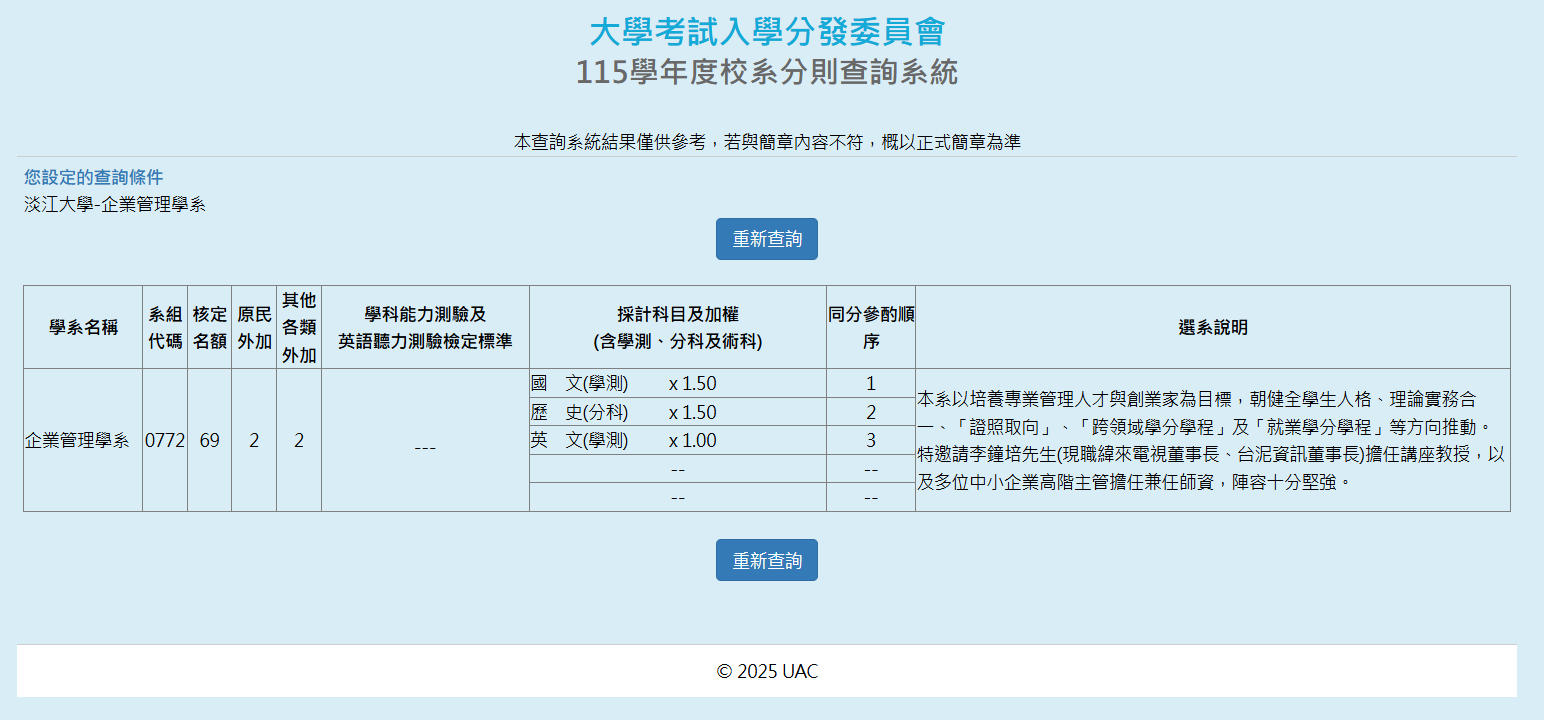Select the department code 0772 cell
1544x720 pixels.
pos(165,441)
